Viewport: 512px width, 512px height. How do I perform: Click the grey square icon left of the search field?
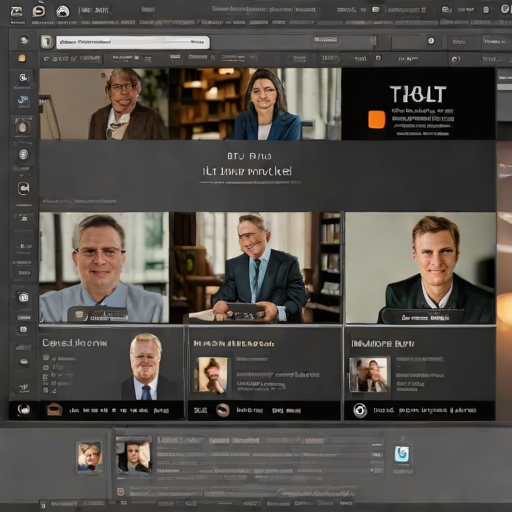pos(47,42)
